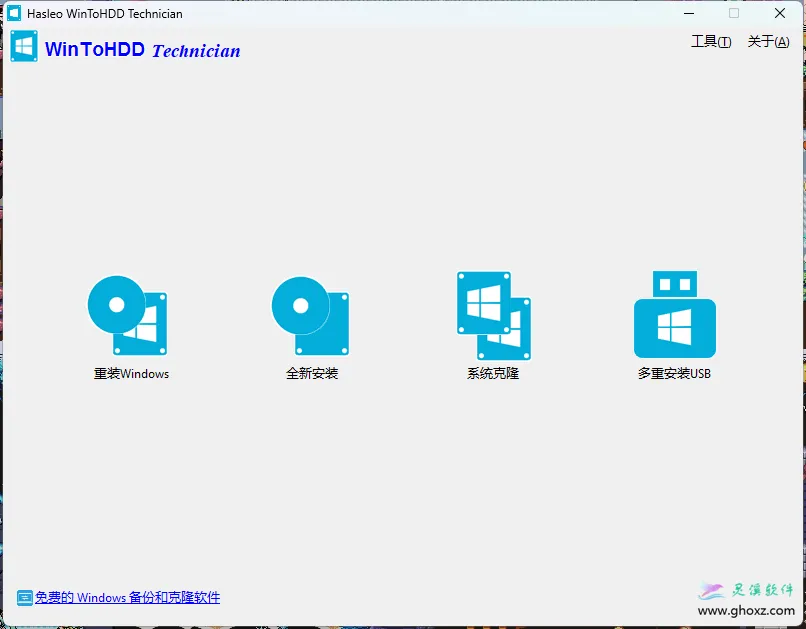The image size is (806, 629).
Task: Open the 关于(A) menu
Action: (767, 44)
